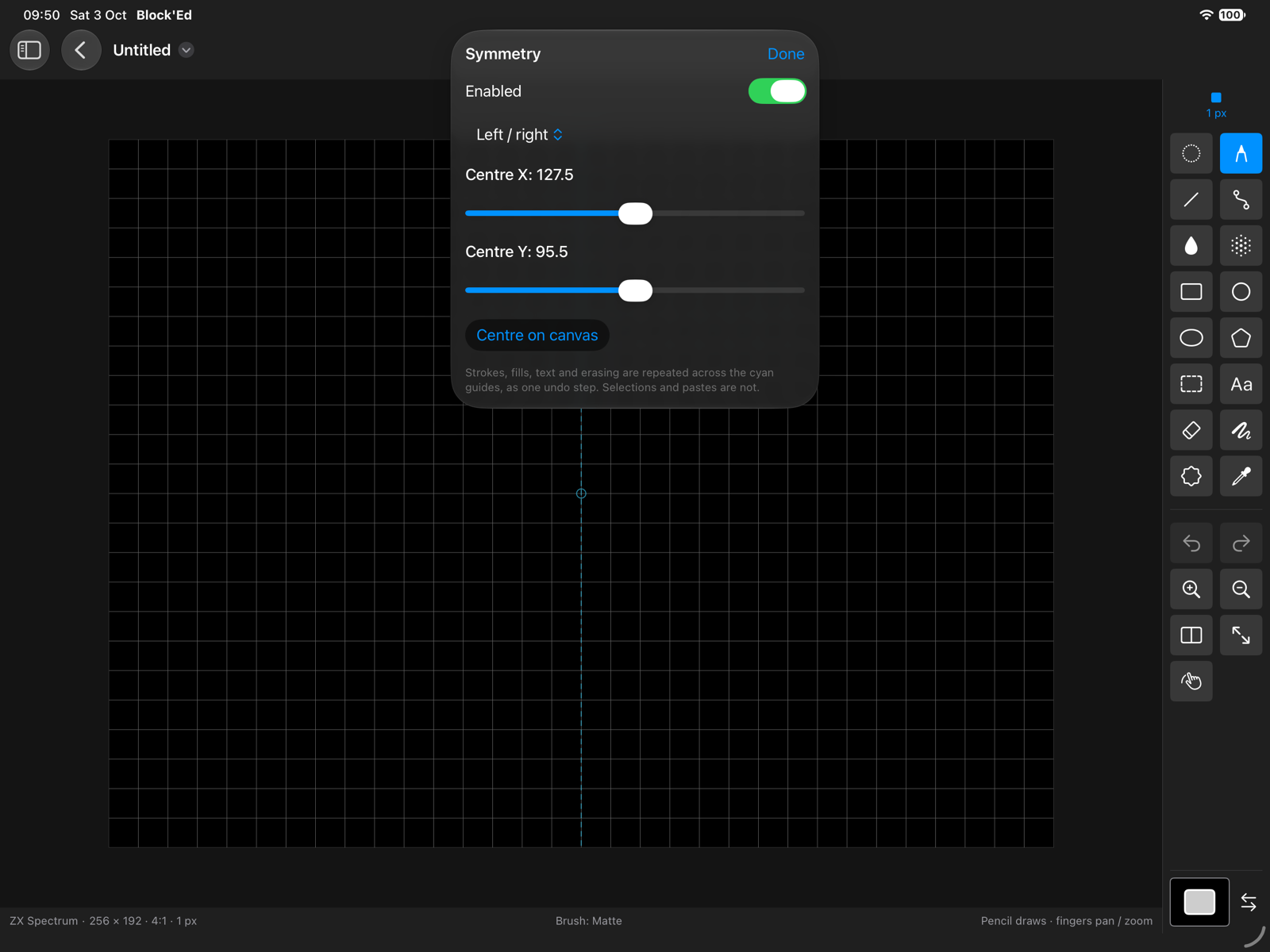1270x952 pixels.
Task: Open the Untitled document menu chevron
Action: pos(187,50)
